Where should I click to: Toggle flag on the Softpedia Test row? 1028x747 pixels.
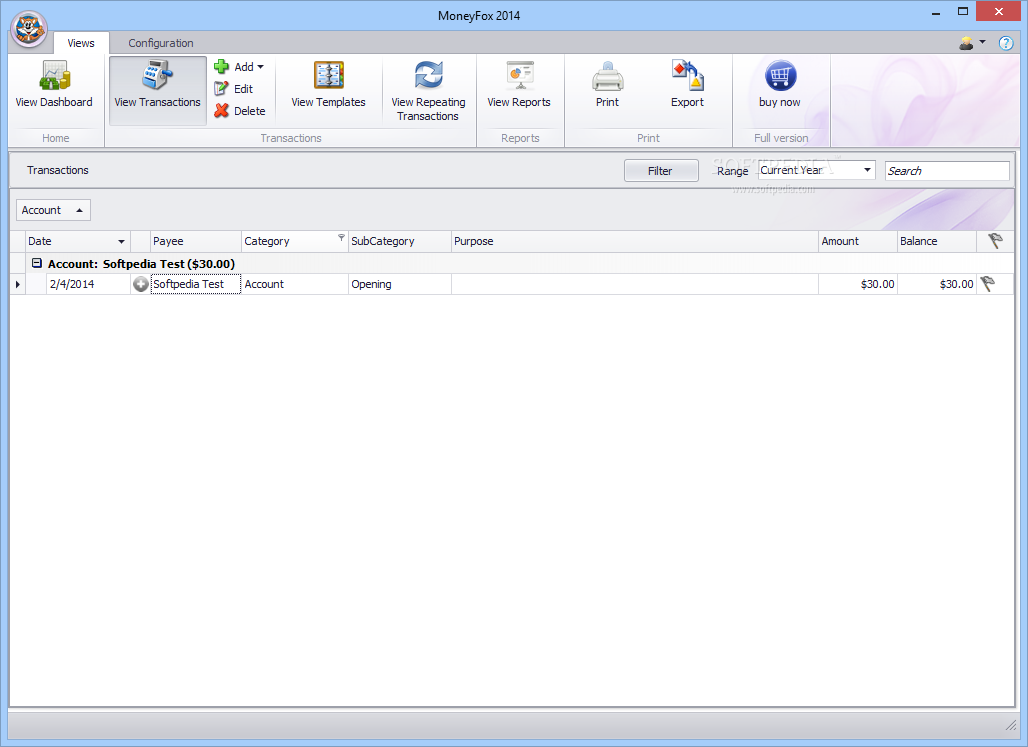coord(987,284)
